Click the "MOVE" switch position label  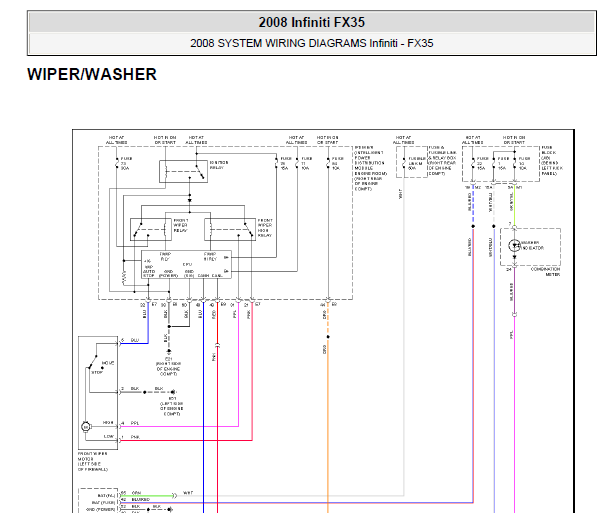pyautogui.click(x=108, y=363)
